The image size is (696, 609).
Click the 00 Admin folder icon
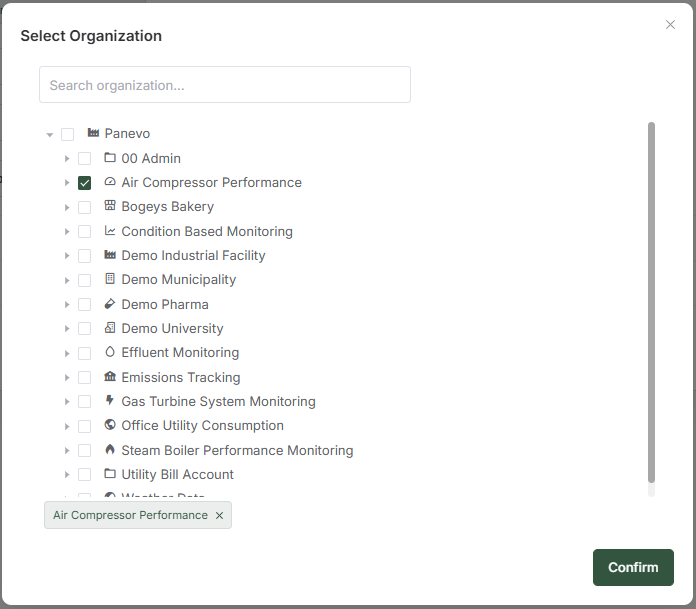(x=110, y=157)
